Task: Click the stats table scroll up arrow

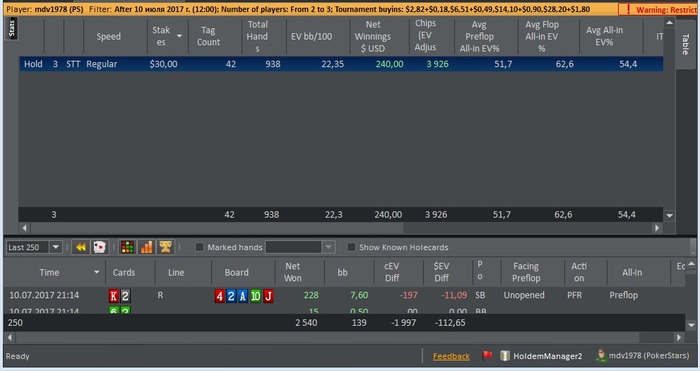Action: tap(669, 23)
